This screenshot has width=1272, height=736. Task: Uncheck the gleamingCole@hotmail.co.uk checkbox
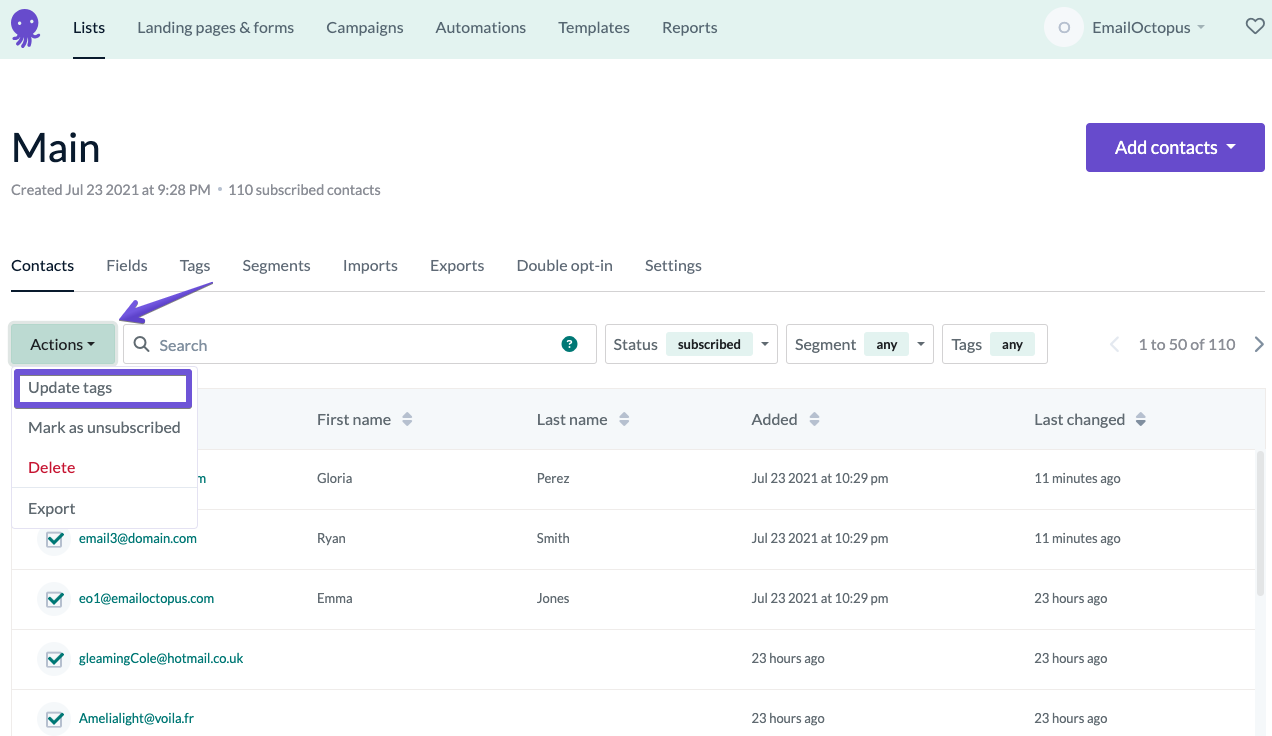click(53, 659)
